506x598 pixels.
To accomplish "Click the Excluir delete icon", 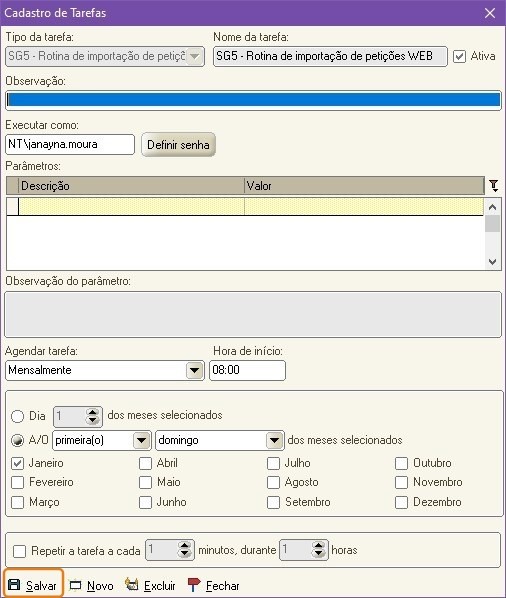I will click(132, 584).
